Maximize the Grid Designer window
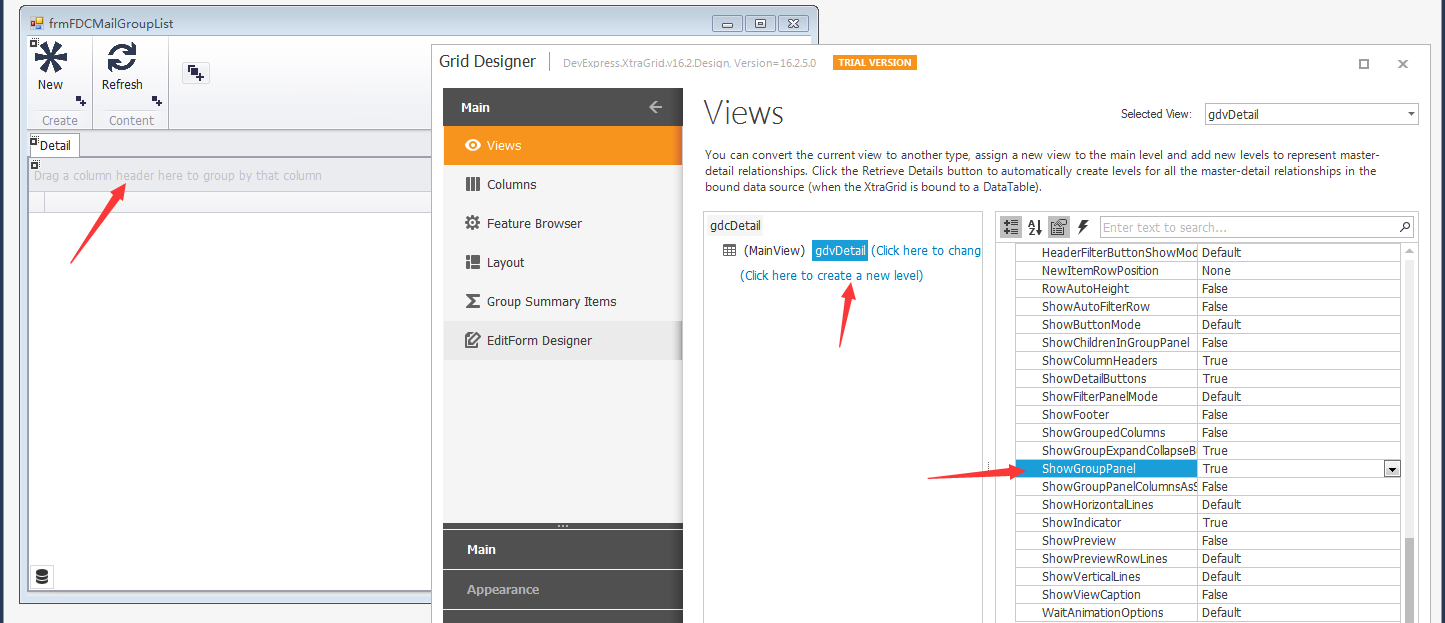Screen dimensions: 1445x623 coord(1364,64)
